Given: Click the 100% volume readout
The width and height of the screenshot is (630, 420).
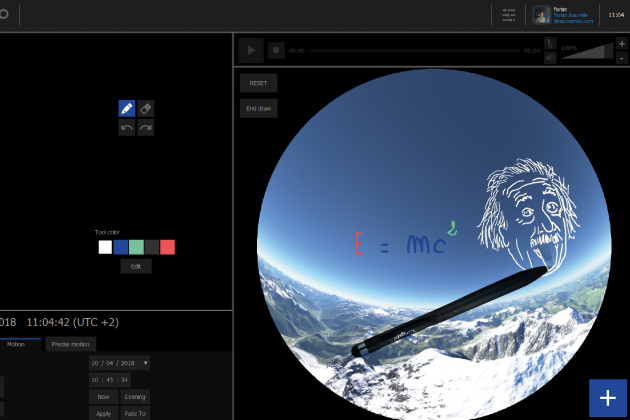Looking at the screenshot, I should click(x=569, y=48).
